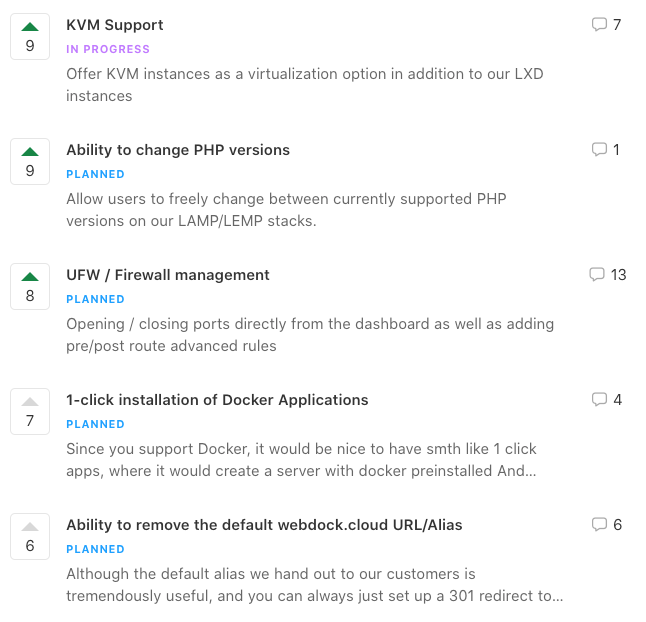Screen dimensions: 646x622
Task: Open comments on Docker Applications post
Action: click(x=599, y=400)
